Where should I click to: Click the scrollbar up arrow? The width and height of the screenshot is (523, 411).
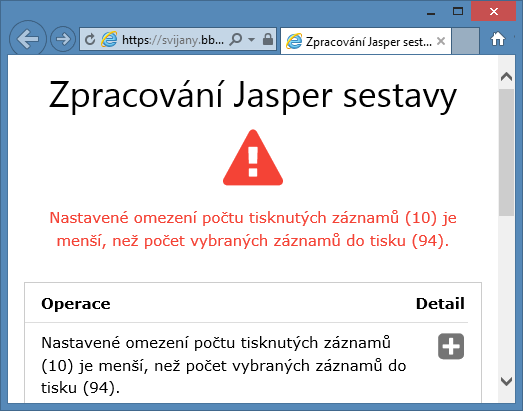coord(506,77)
